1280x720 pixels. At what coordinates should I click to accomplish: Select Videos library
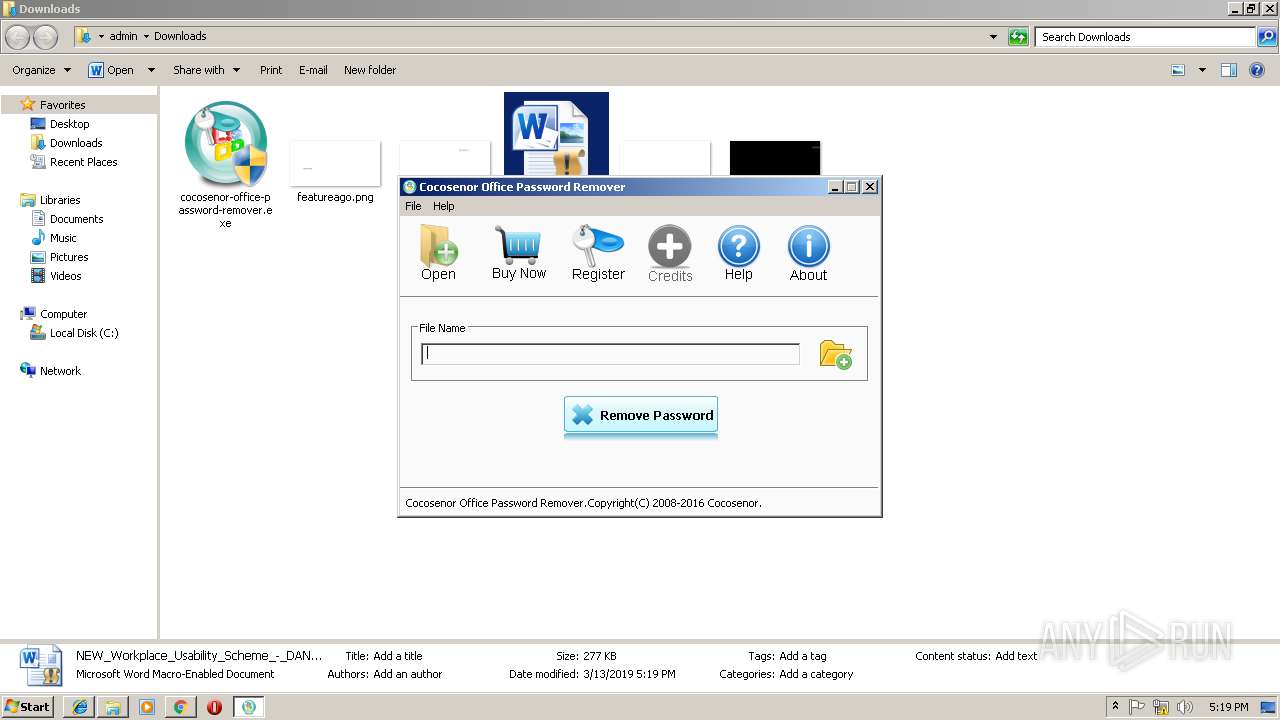tap(66, 276)
